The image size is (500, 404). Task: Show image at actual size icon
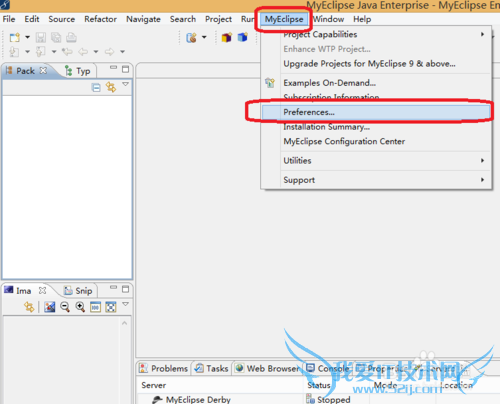click(x=95, y=307)
